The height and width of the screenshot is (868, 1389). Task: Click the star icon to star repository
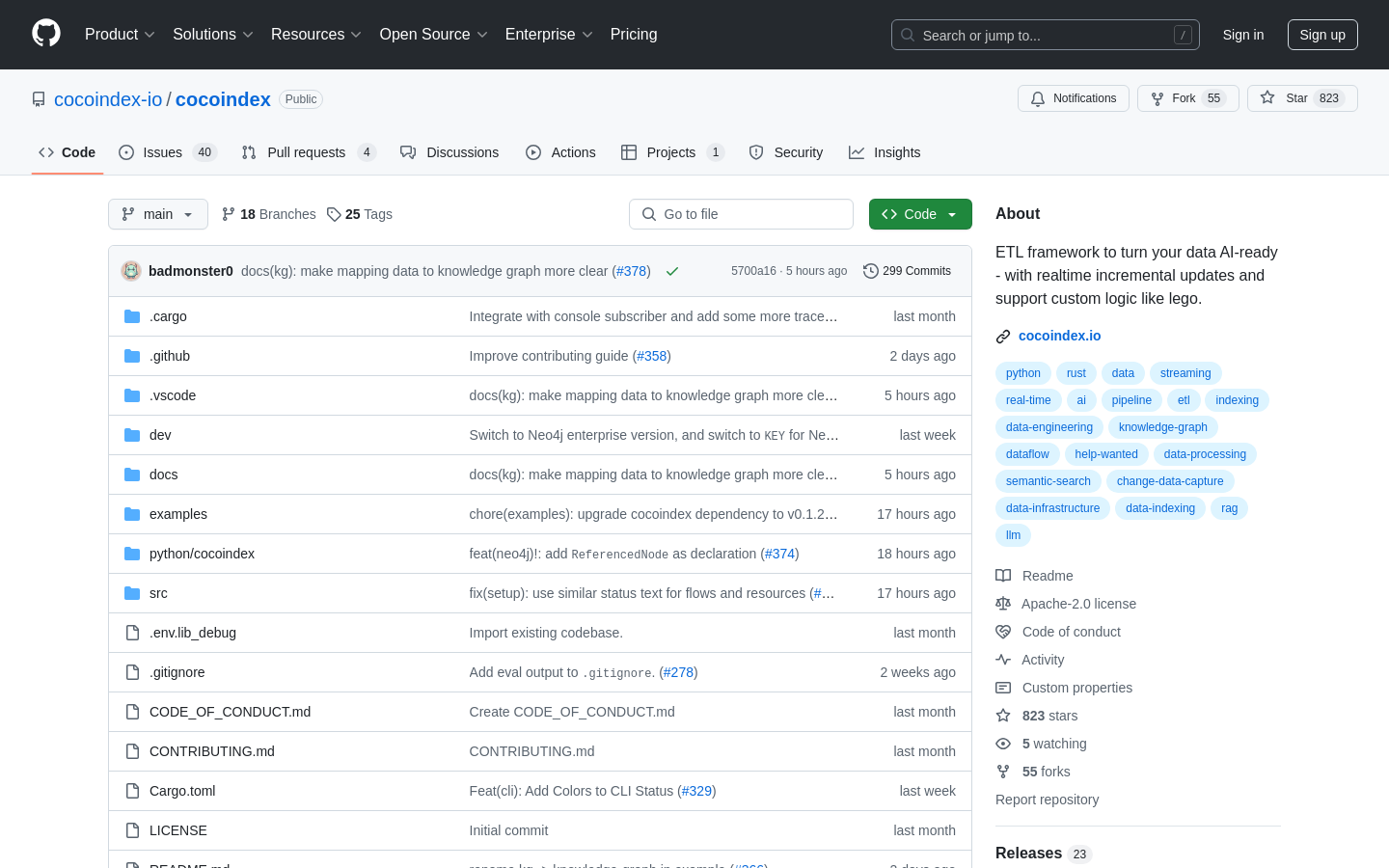pos(1267,98)
